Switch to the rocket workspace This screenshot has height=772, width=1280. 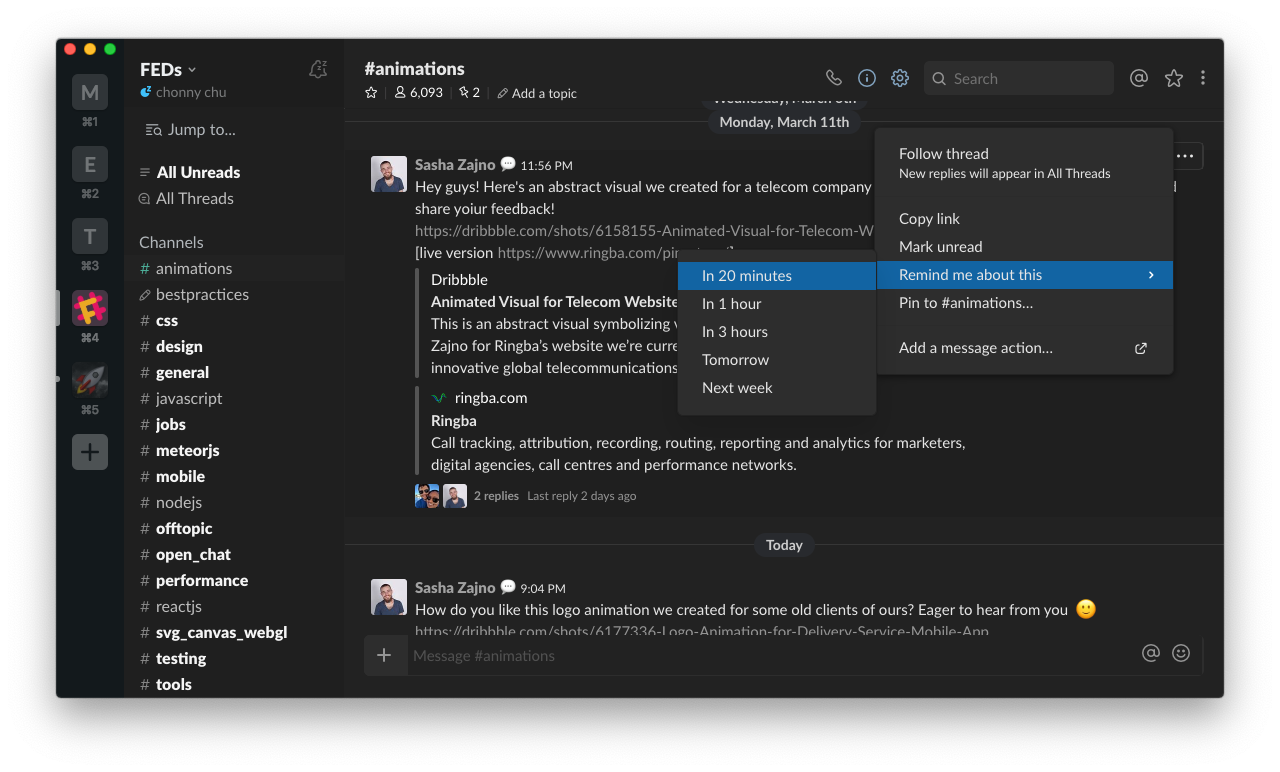click(x=90, y=380)
